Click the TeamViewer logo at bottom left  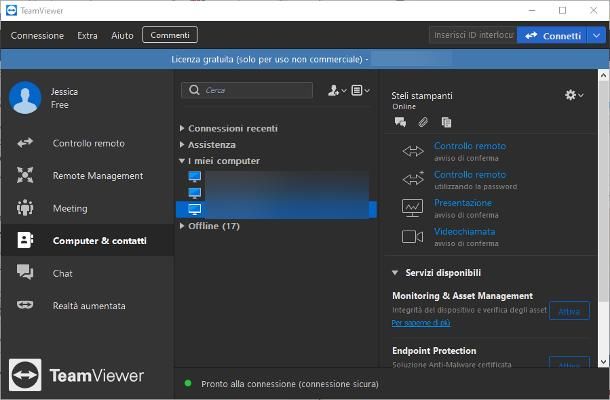coord(77,375)
